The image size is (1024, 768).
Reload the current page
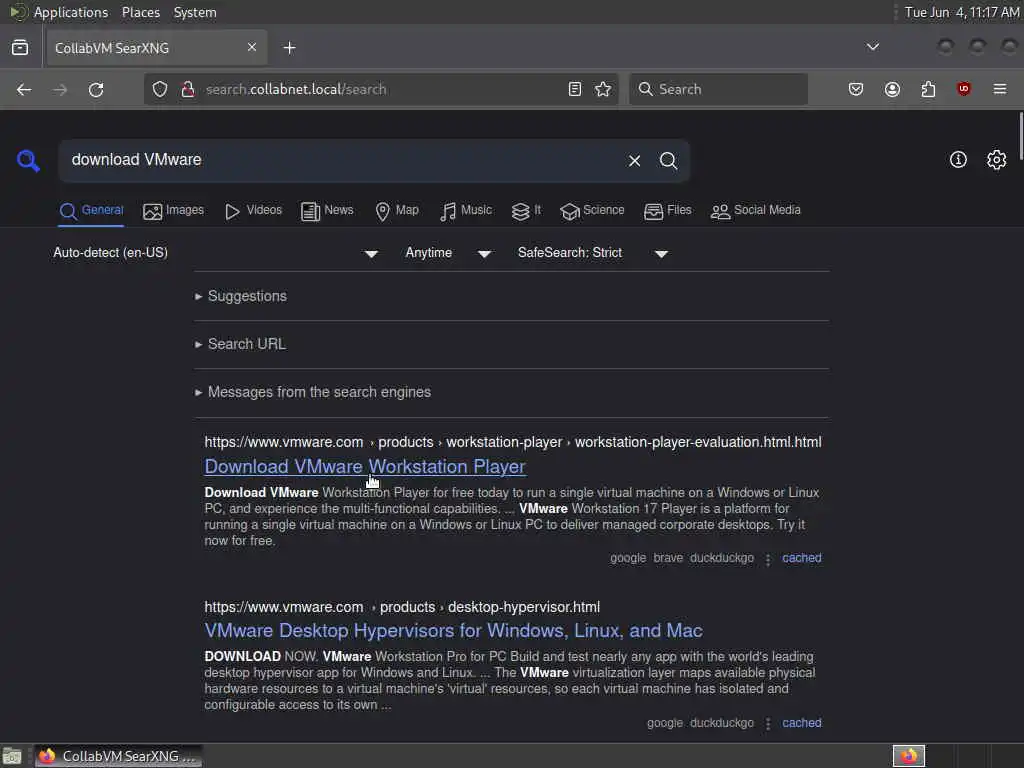[96, 89]
